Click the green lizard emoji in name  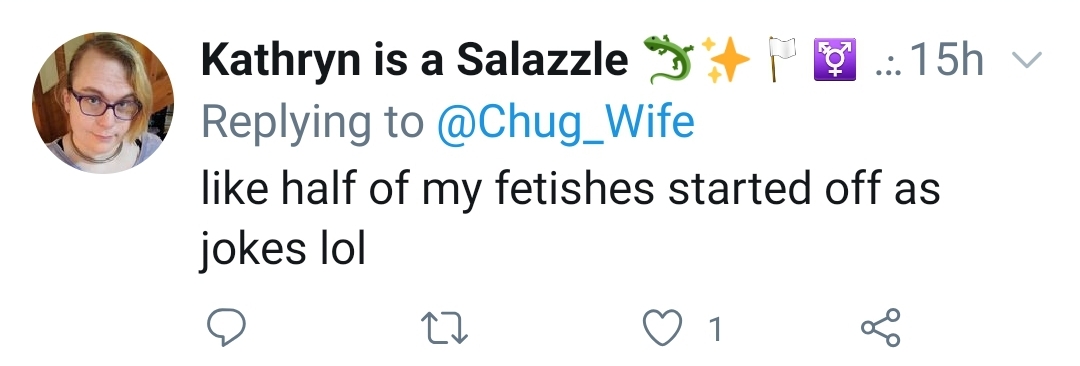click(668, 60)
